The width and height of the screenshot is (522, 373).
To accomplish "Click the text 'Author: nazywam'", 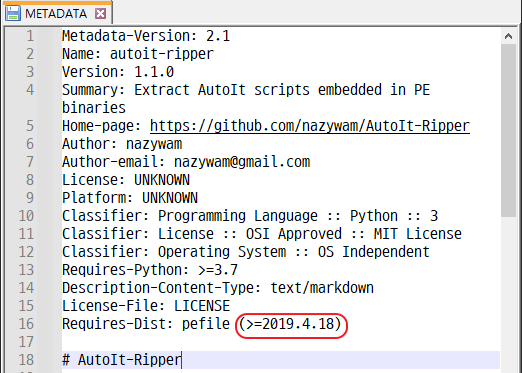I will (x=122, y=144).
